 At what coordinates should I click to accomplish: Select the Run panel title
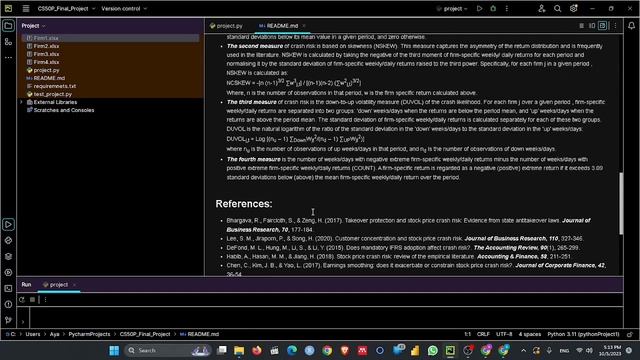[x=26, y=284]
